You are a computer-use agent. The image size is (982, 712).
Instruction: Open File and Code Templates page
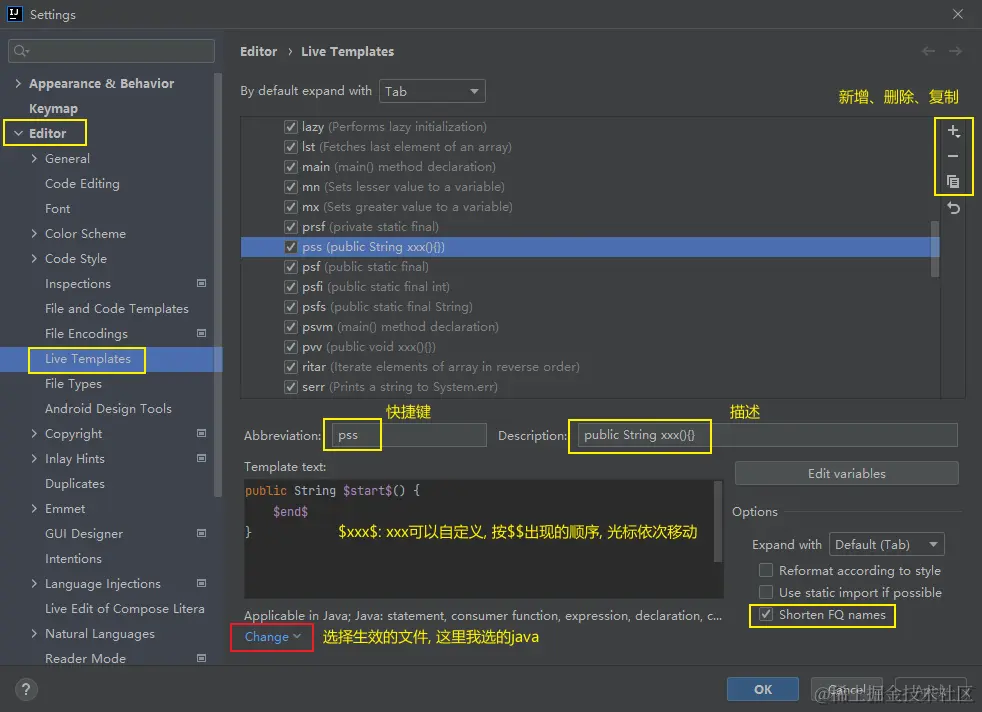[116, 309]
